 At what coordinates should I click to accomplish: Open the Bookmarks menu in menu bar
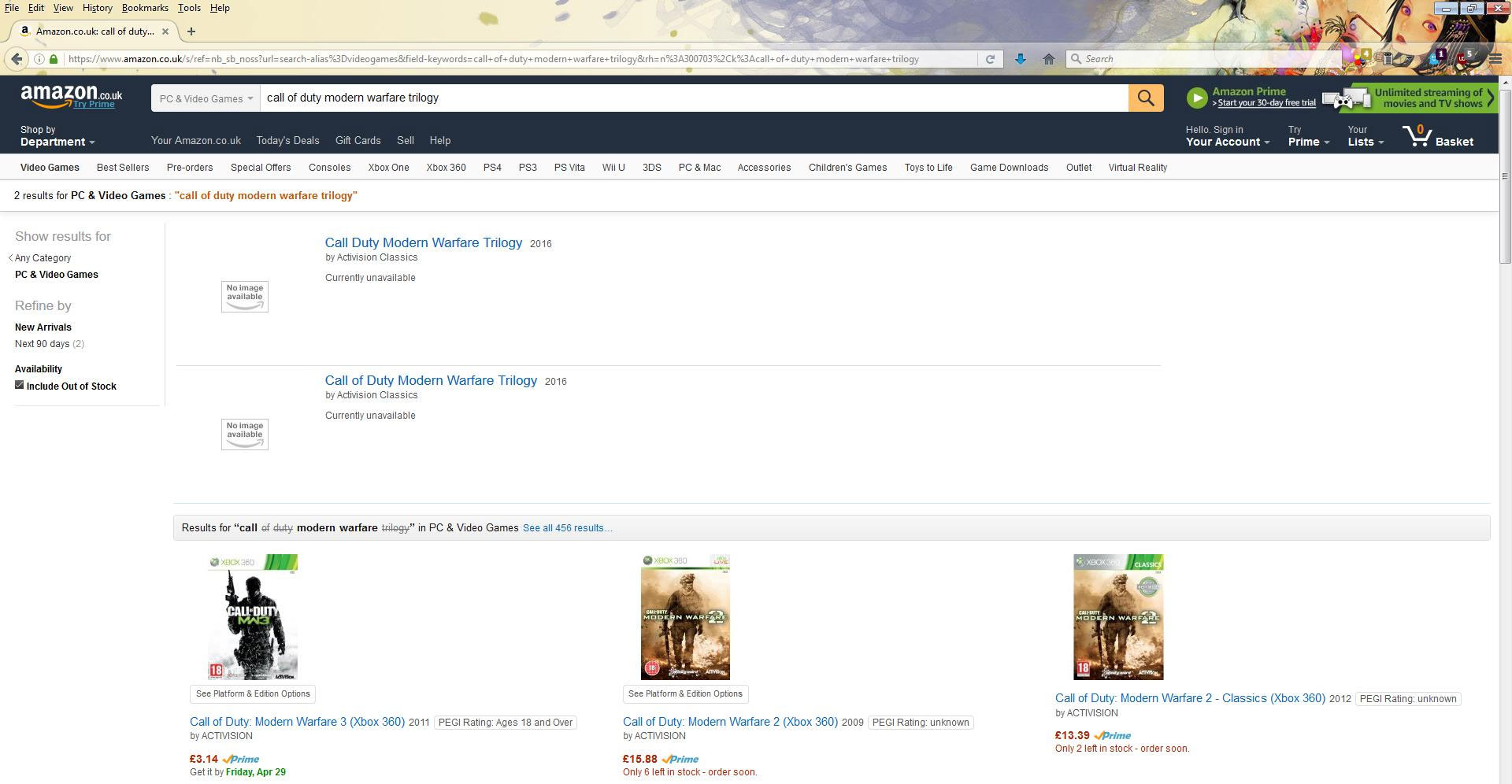click(x=145, y=8)
